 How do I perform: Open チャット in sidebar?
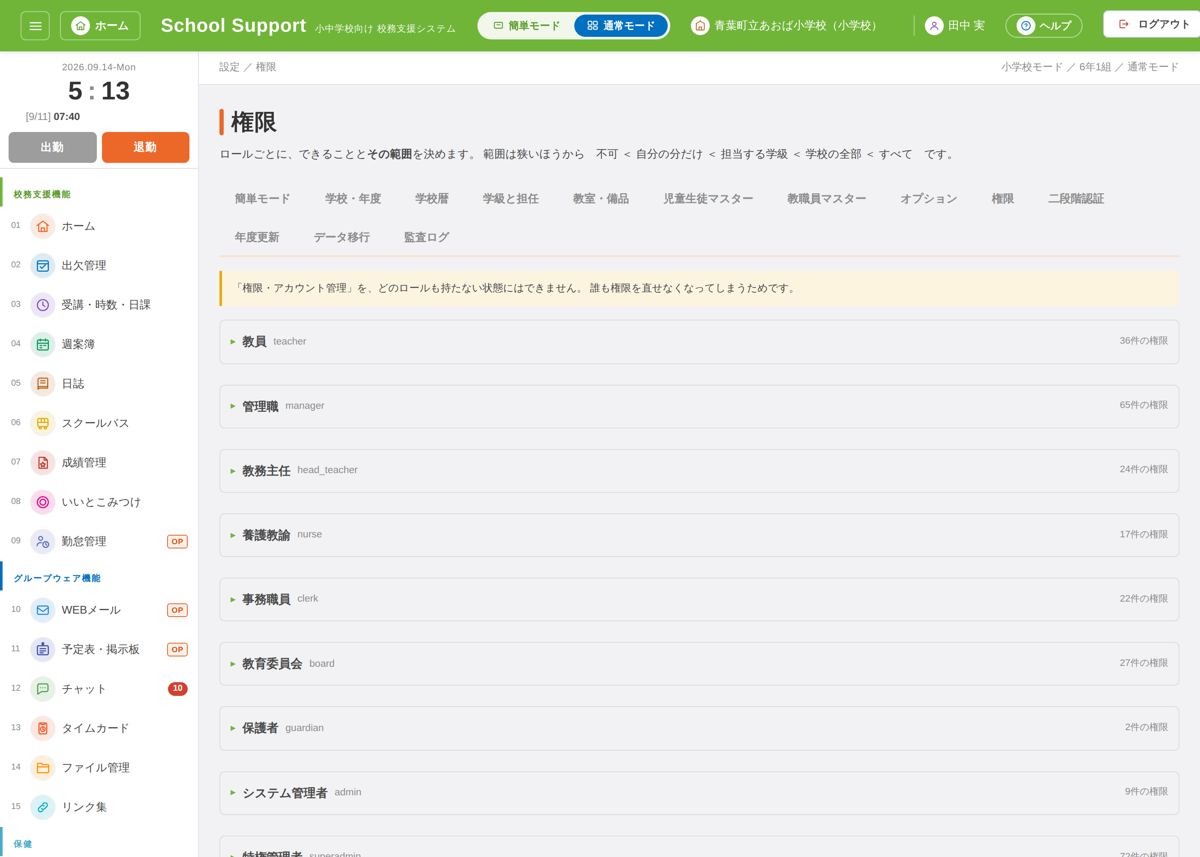[99, 689]
